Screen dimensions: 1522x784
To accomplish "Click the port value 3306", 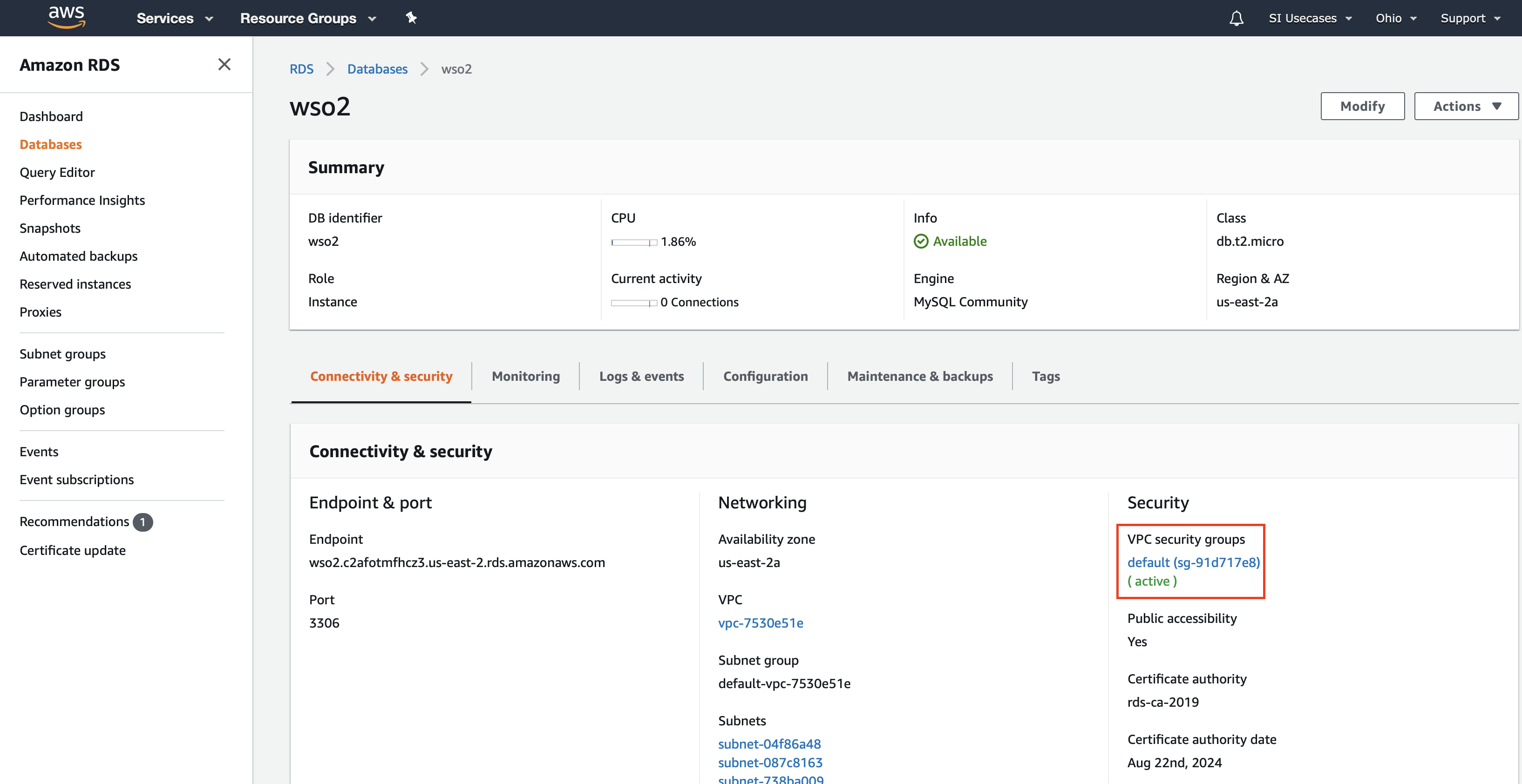I will [x=324, y=623].
